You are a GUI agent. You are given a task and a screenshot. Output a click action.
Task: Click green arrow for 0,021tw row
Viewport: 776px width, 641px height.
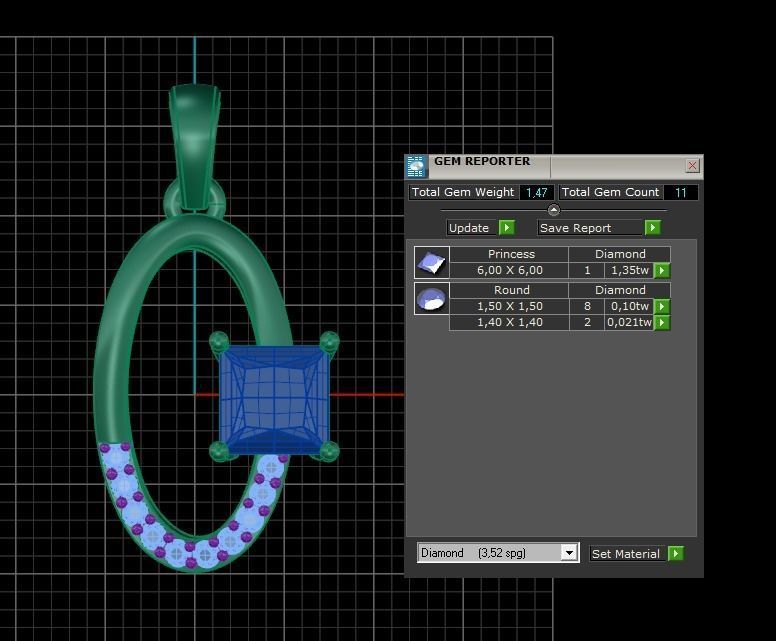(x=662, y=323)
